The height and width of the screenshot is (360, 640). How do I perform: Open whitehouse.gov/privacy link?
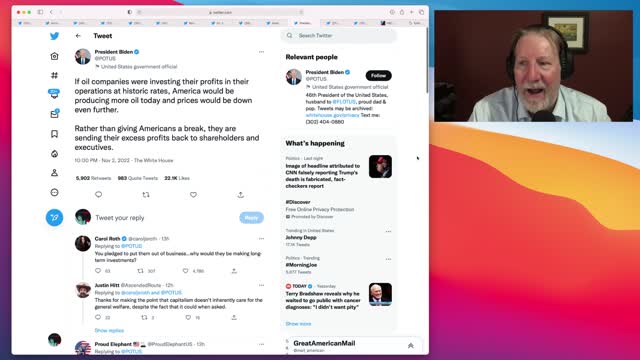tap(332, 115)
